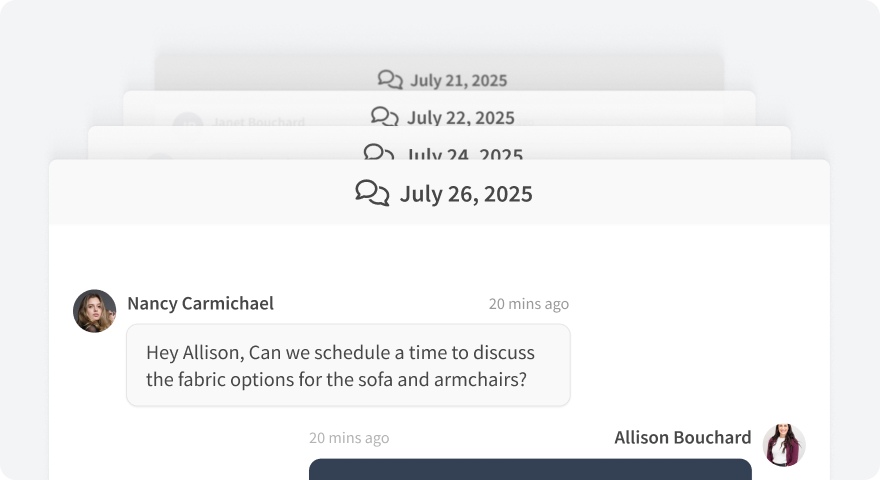Select Nancy's message about fabric options
This screenshot has height=480, width=880.
(348, 366)
